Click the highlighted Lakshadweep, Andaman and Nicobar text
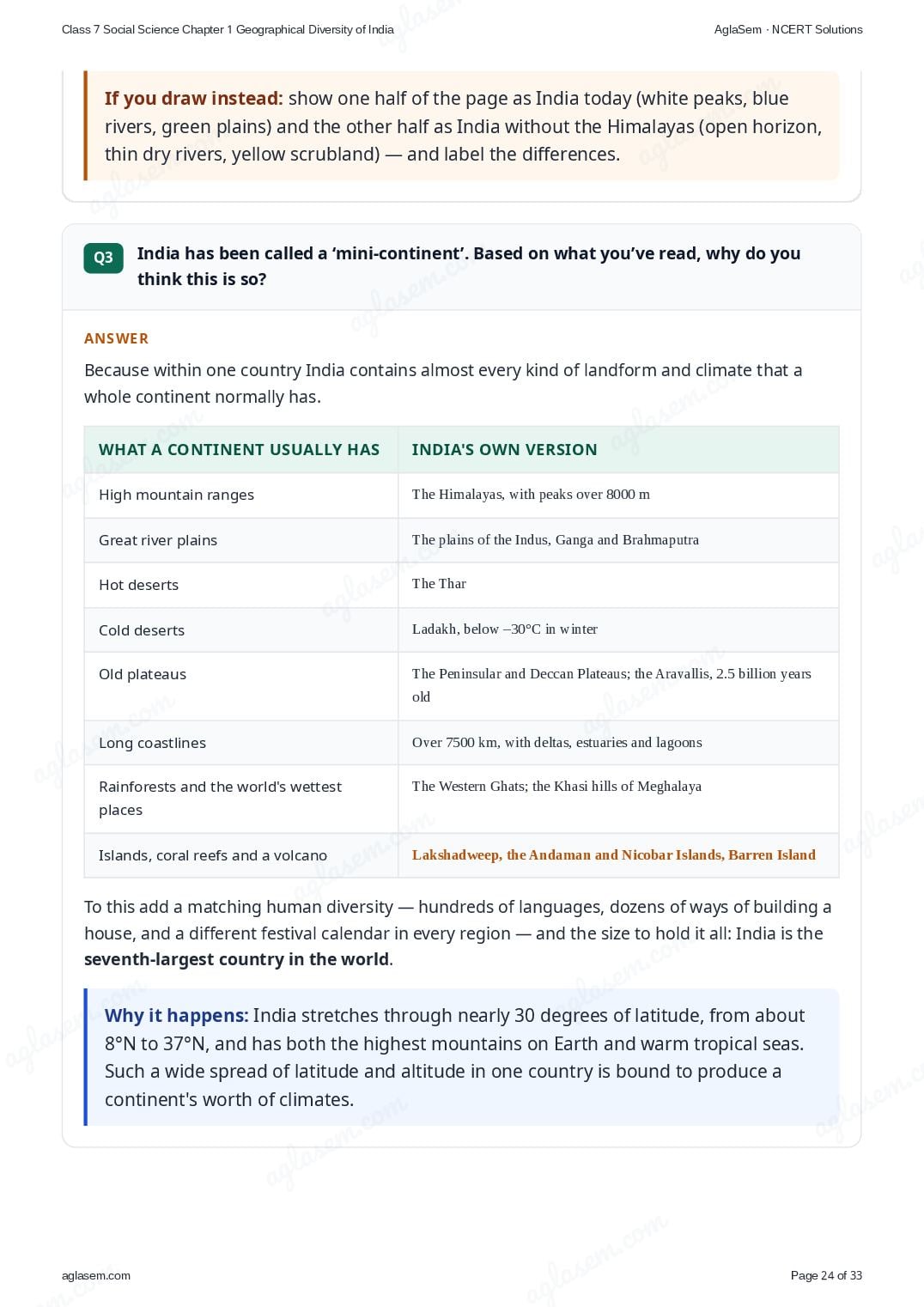 click(614, 855)
